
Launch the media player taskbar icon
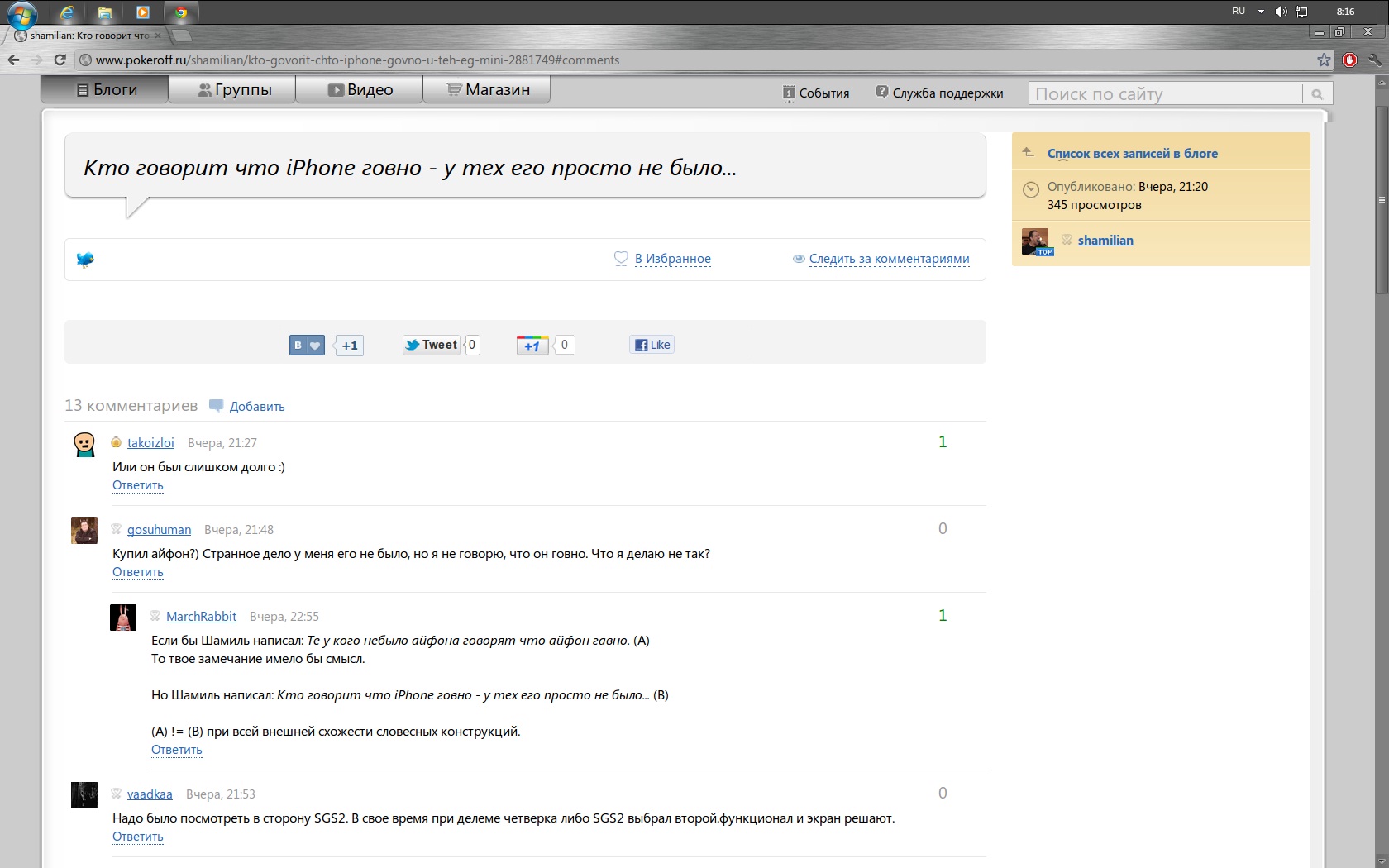[x=143, y=12]
